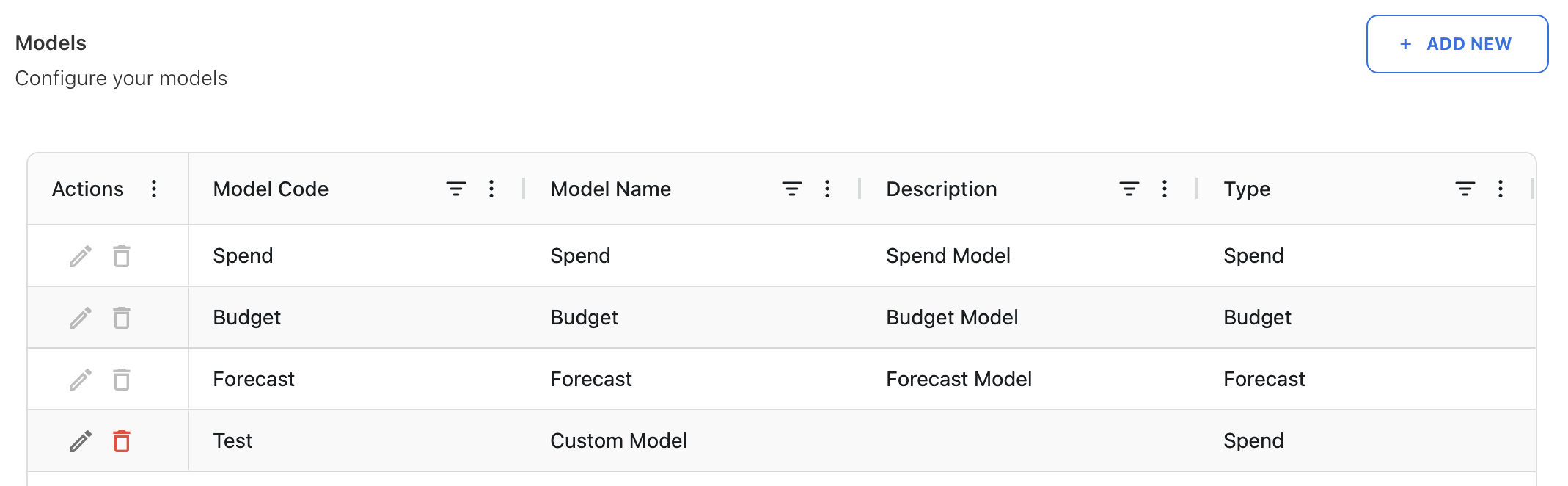1568x486 pixels.
Task: Click the edit pencil for the Test model
Action: pos(81,440)
